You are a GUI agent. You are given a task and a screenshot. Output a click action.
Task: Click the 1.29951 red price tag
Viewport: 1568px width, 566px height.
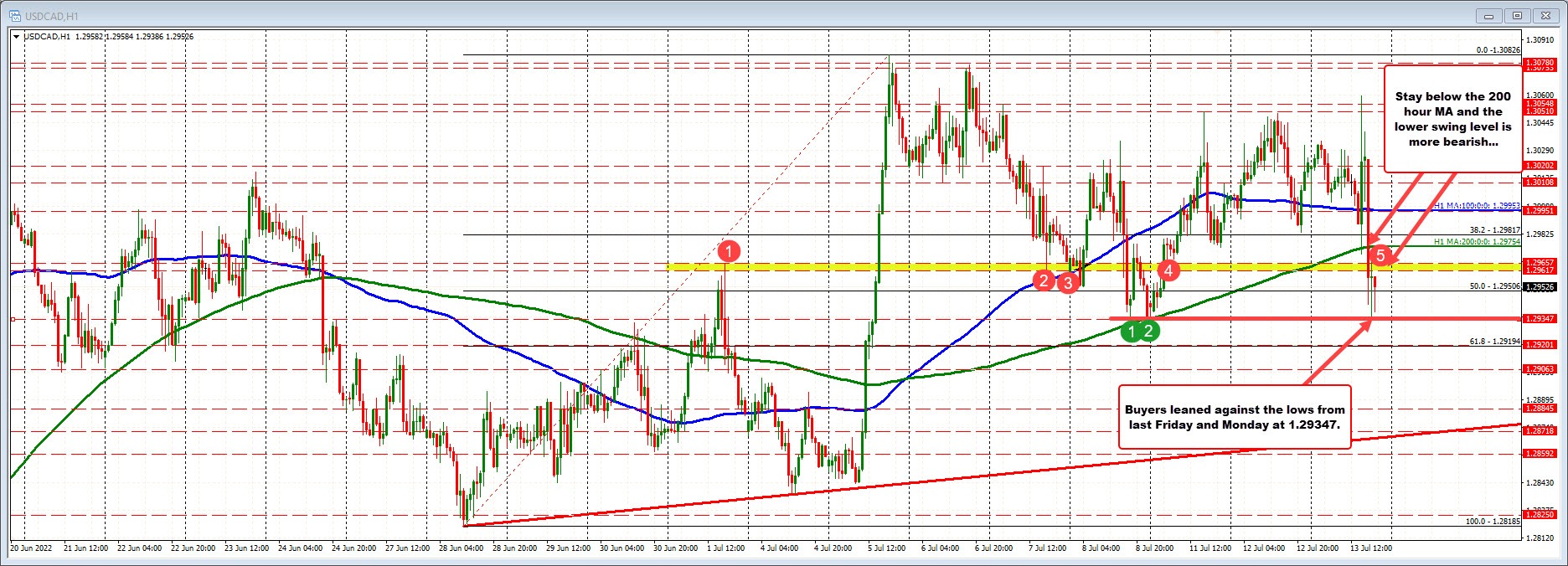point(1540,211)
